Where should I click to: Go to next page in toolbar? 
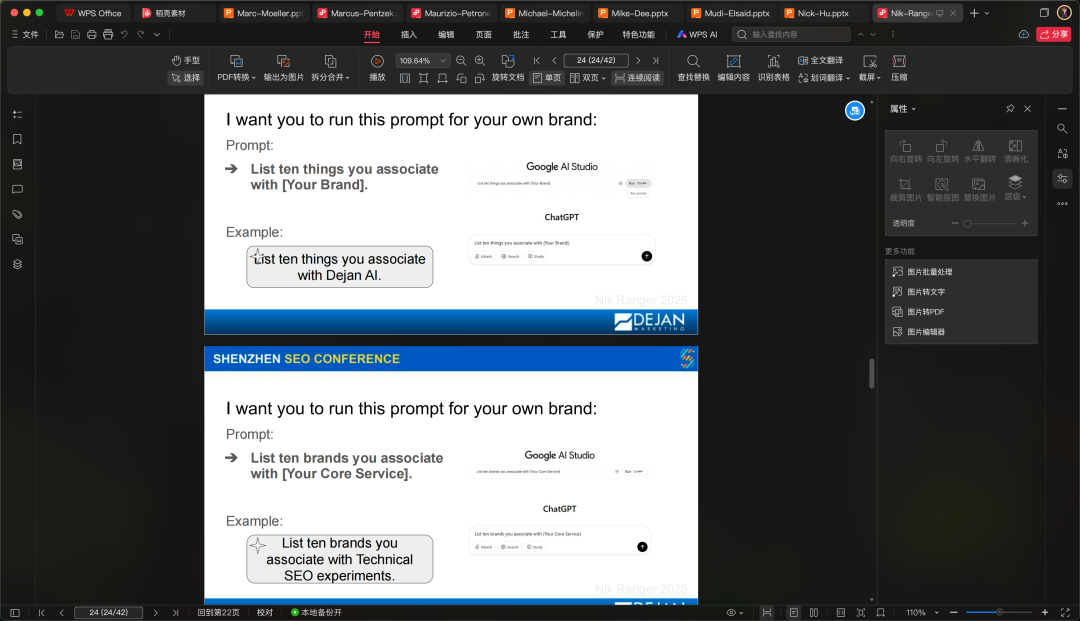(x=638, y=61)
